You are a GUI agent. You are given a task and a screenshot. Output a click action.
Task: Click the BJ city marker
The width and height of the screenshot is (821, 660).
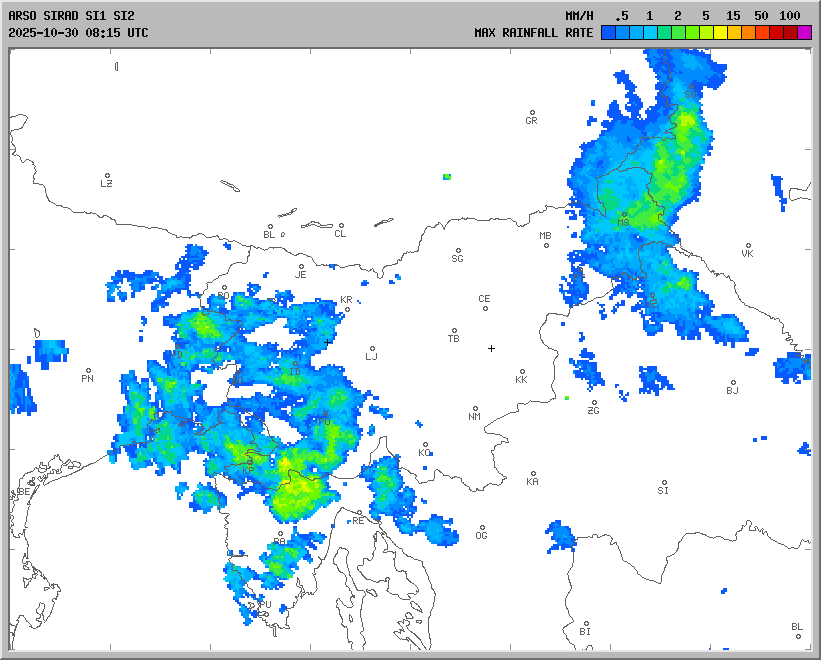(x=732, y=383)
